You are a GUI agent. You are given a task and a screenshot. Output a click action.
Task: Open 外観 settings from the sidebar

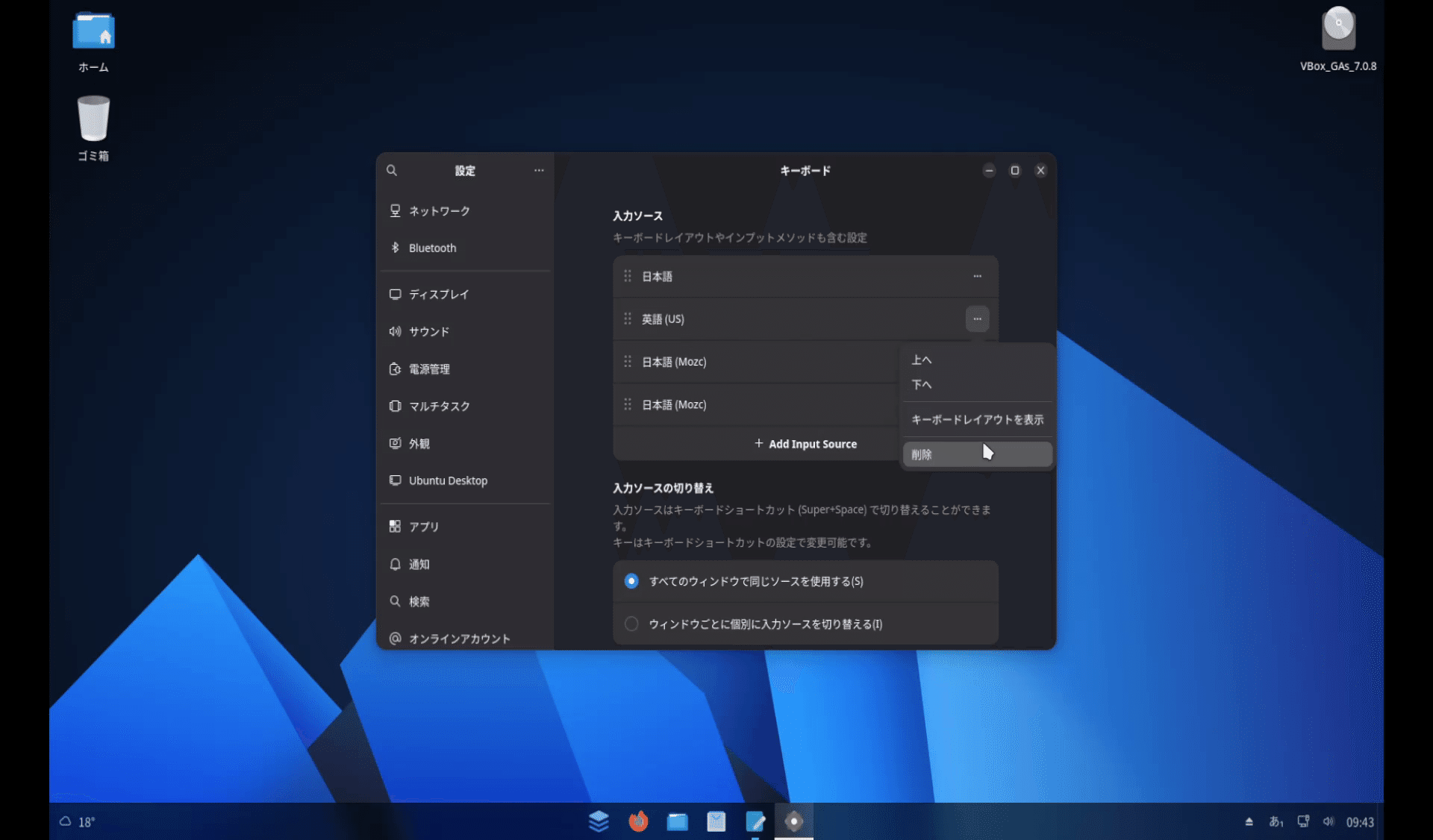[x=419, y=443]
